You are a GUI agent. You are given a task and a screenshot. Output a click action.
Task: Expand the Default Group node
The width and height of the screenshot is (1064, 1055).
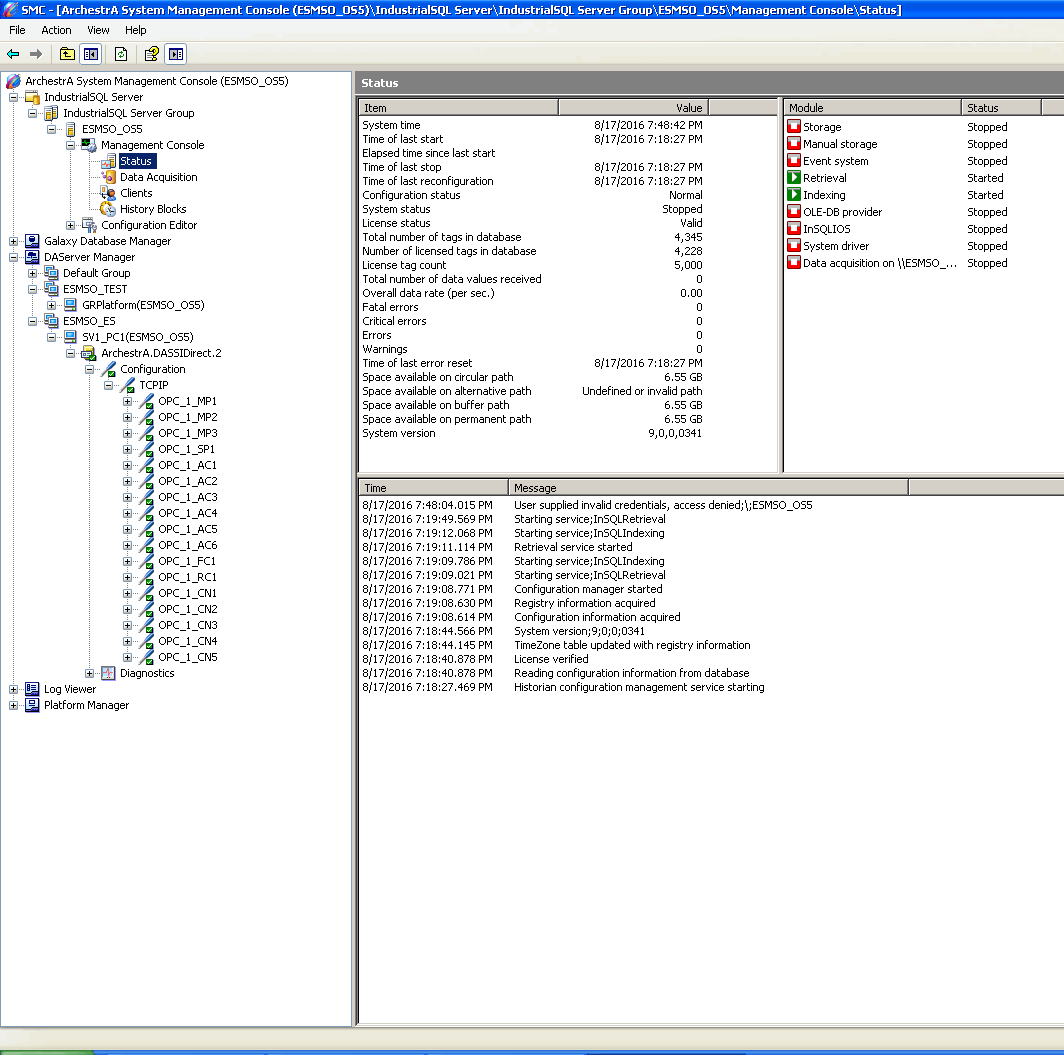(32, 273)
